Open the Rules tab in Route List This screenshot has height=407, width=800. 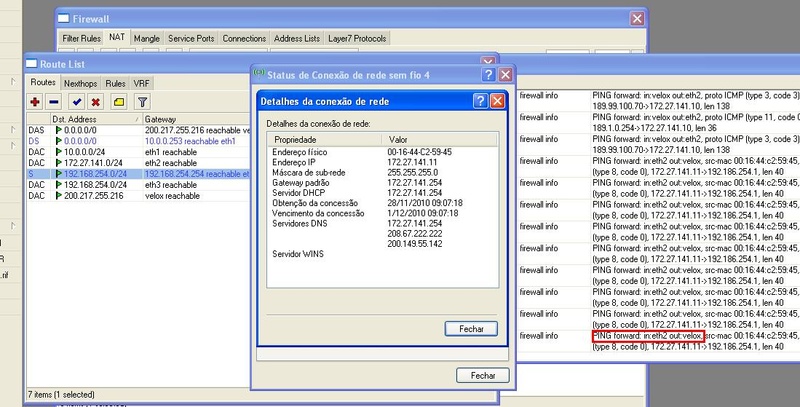(115, 83)
